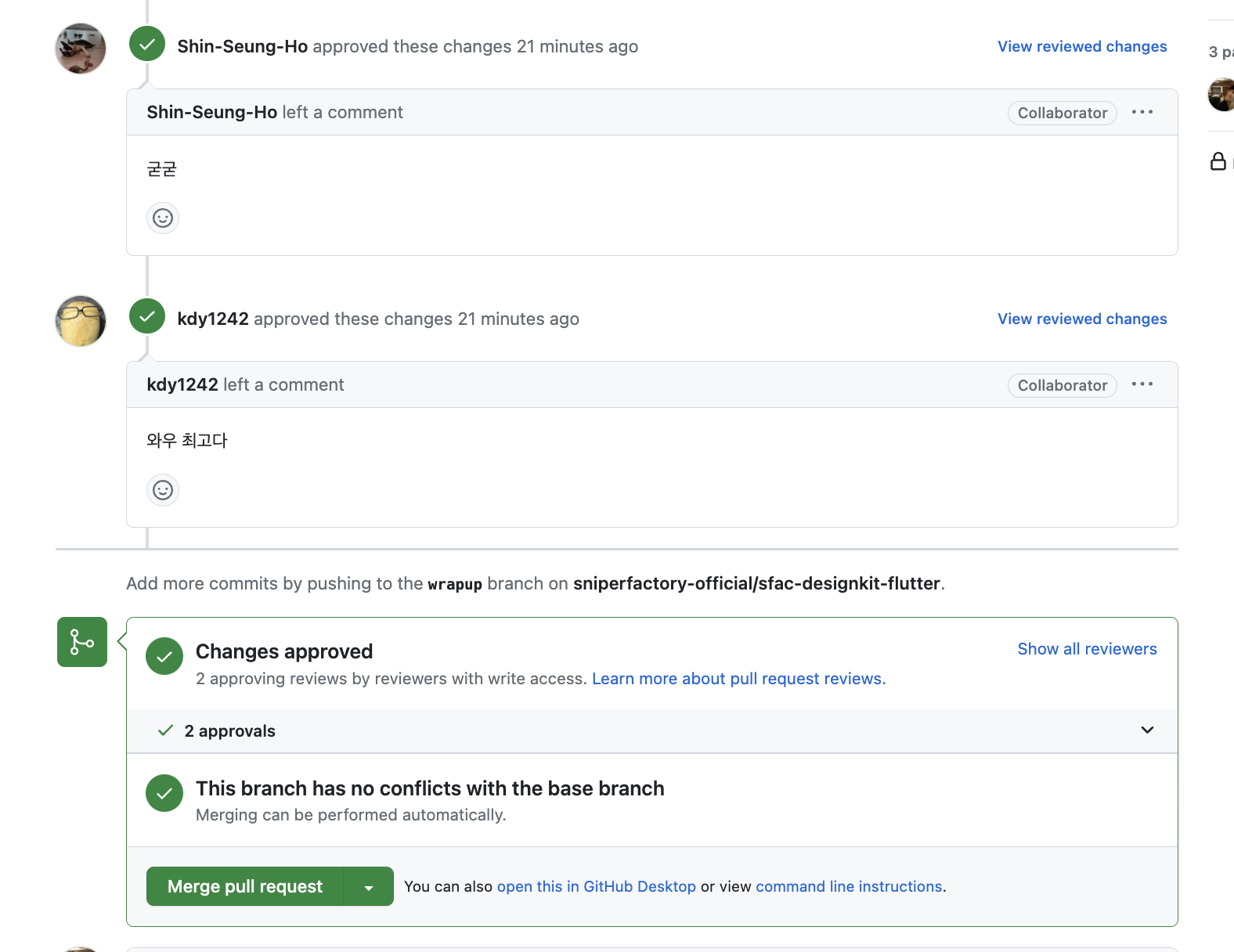1234x952 pixels.
Task: Click Show all reviewers link
Action: [1087, 649]
